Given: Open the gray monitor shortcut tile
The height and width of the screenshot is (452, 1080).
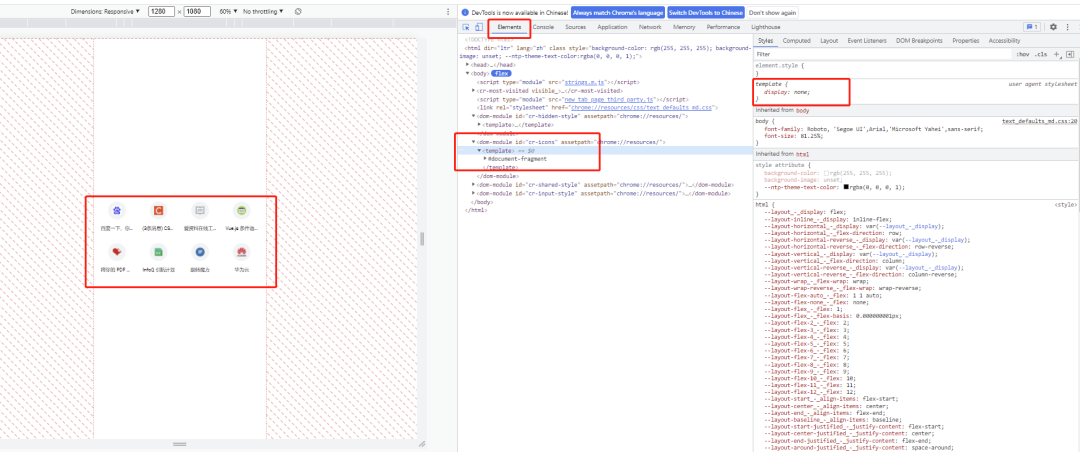Looking at the screenshot, I should click(200, 210).
